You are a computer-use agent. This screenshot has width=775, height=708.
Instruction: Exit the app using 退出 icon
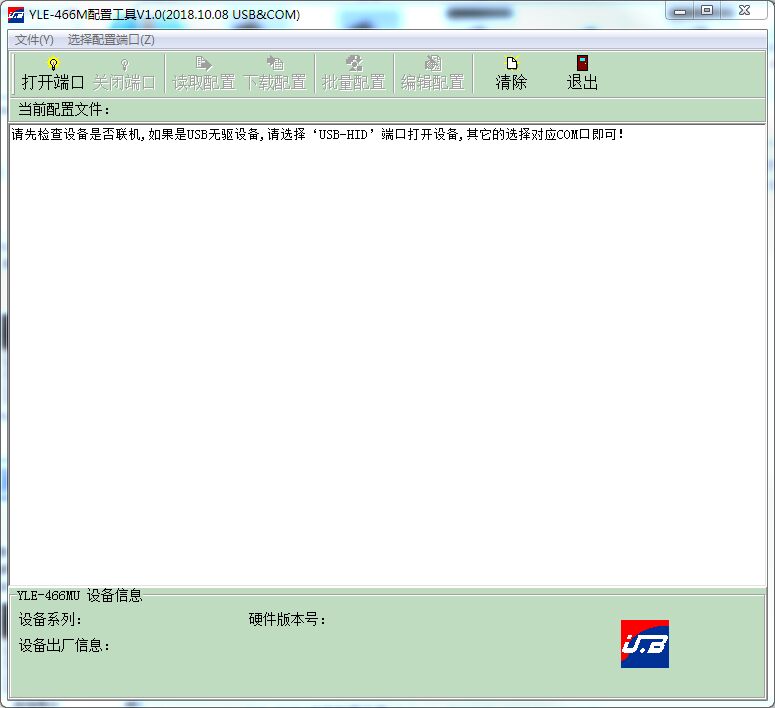click(582, 64)
